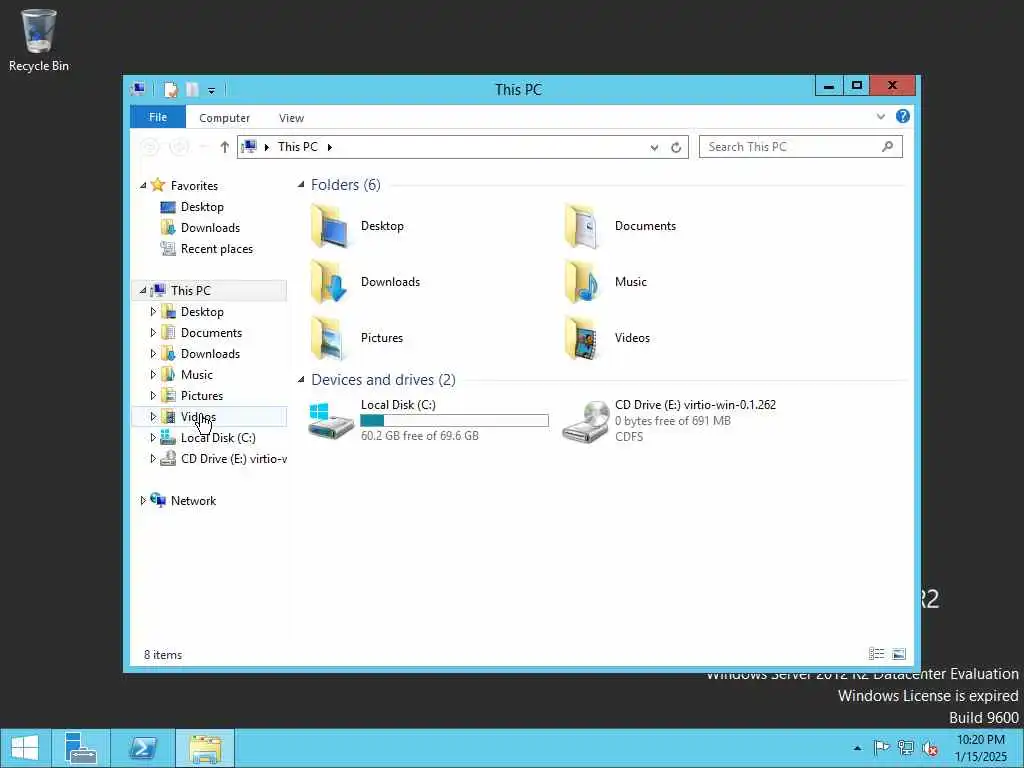Screen dimensions: 1024x768
Task: Open the Customize Quick Access Toolbar arrow
Action: tap(212, 90)
